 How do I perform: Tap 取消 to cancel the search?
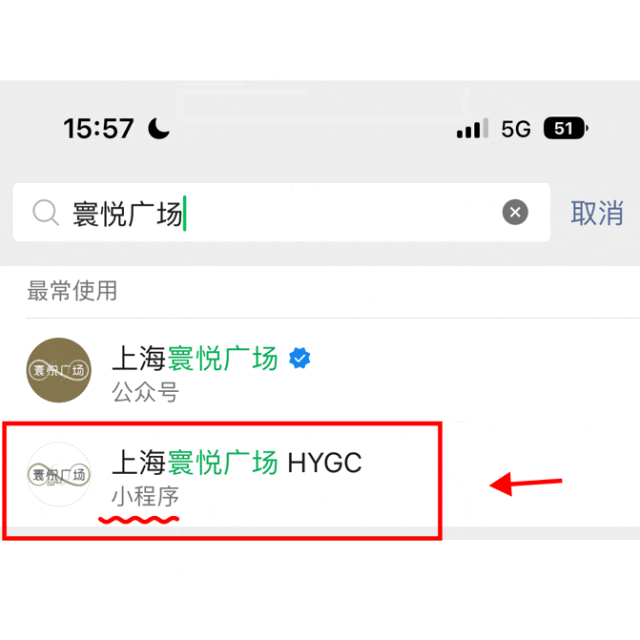pos(597,213)
